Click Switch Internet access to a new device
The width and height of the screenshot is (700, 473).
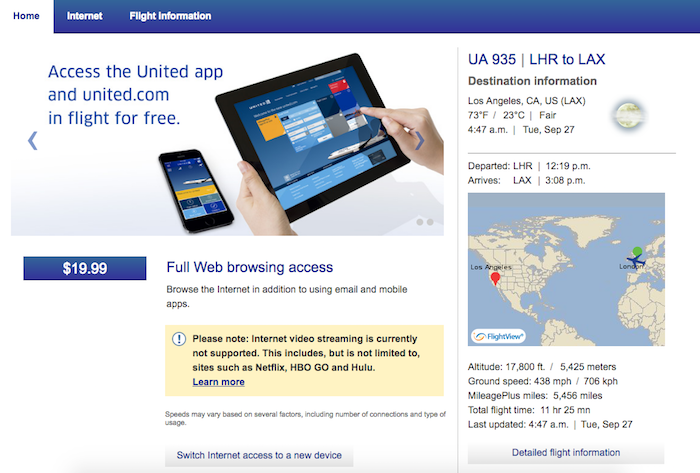[259, 455]
